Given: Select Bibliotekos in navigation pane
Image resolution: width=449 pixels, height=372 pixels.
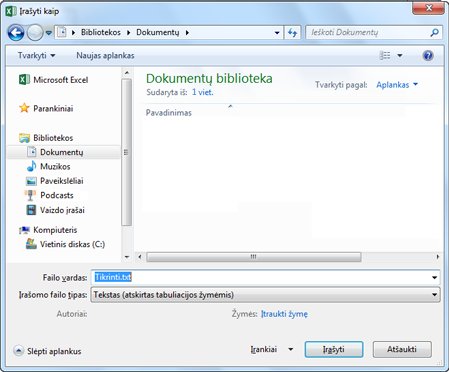Looking at the screenshot, I should [x=46, y=138].
